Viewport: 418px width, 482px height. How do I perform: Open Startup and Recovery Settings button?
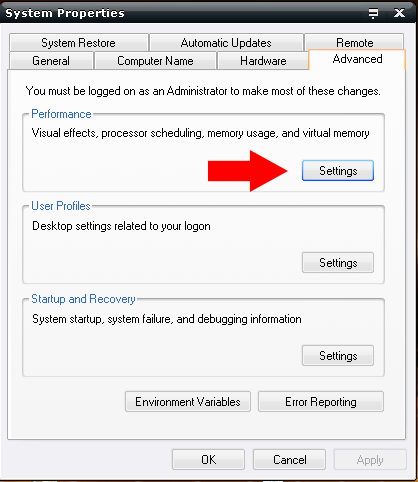point(338,356)
